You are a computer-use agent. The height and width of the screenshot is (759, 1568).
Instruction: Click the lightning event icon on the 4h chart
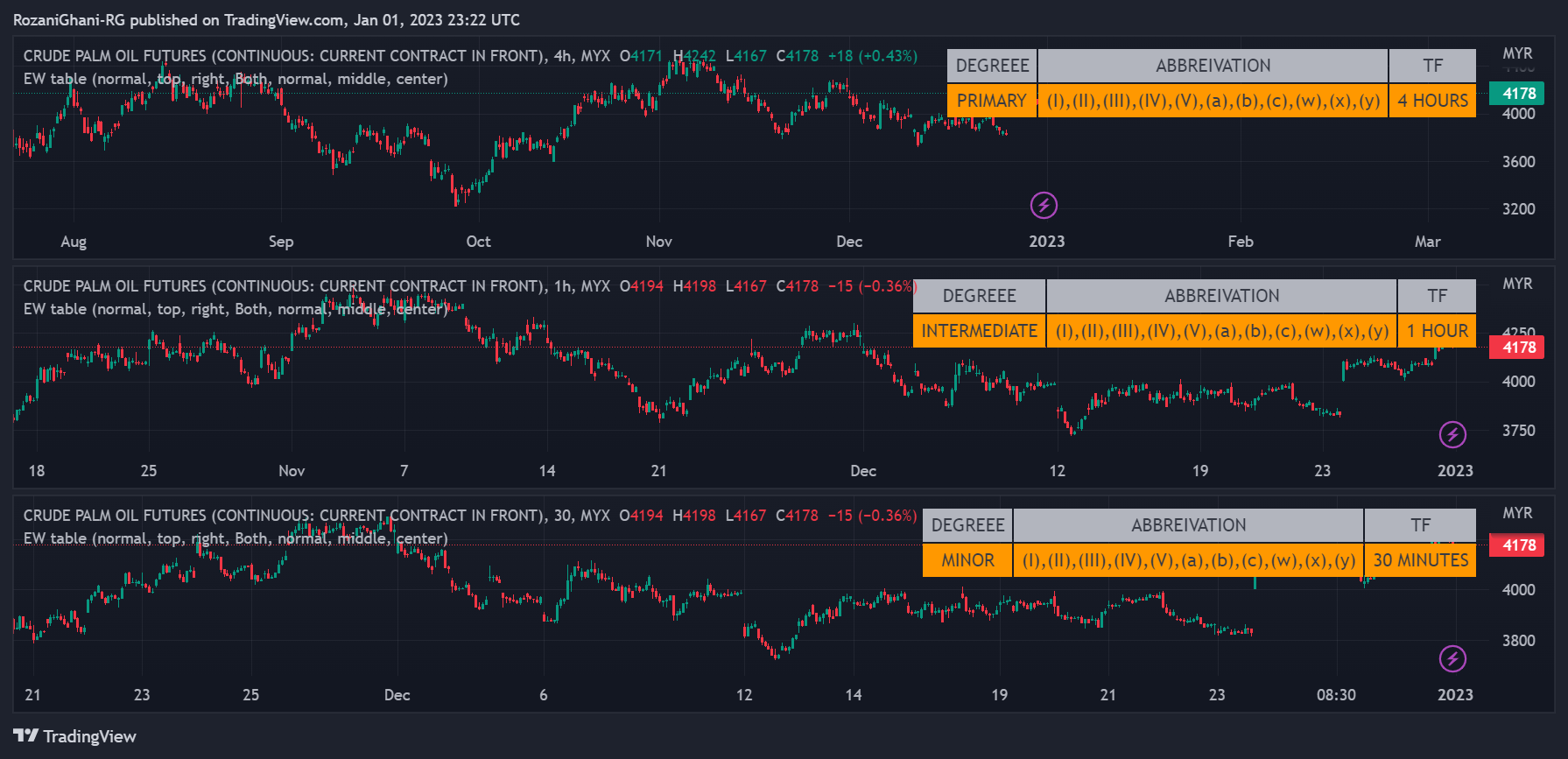pos(1044,206)
